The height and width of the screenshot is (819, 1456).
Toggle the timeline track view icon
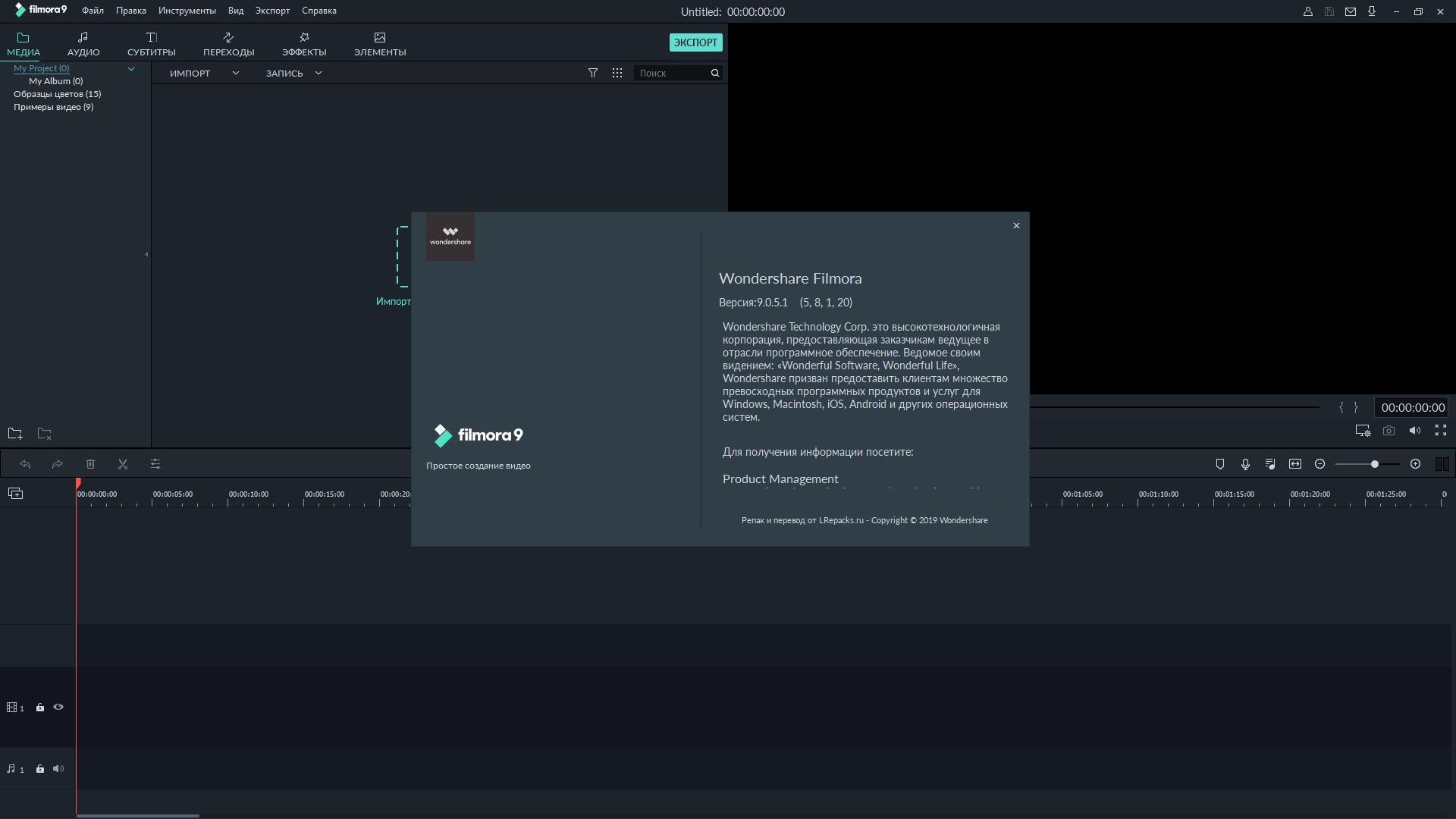click(x=1442, y=464)
